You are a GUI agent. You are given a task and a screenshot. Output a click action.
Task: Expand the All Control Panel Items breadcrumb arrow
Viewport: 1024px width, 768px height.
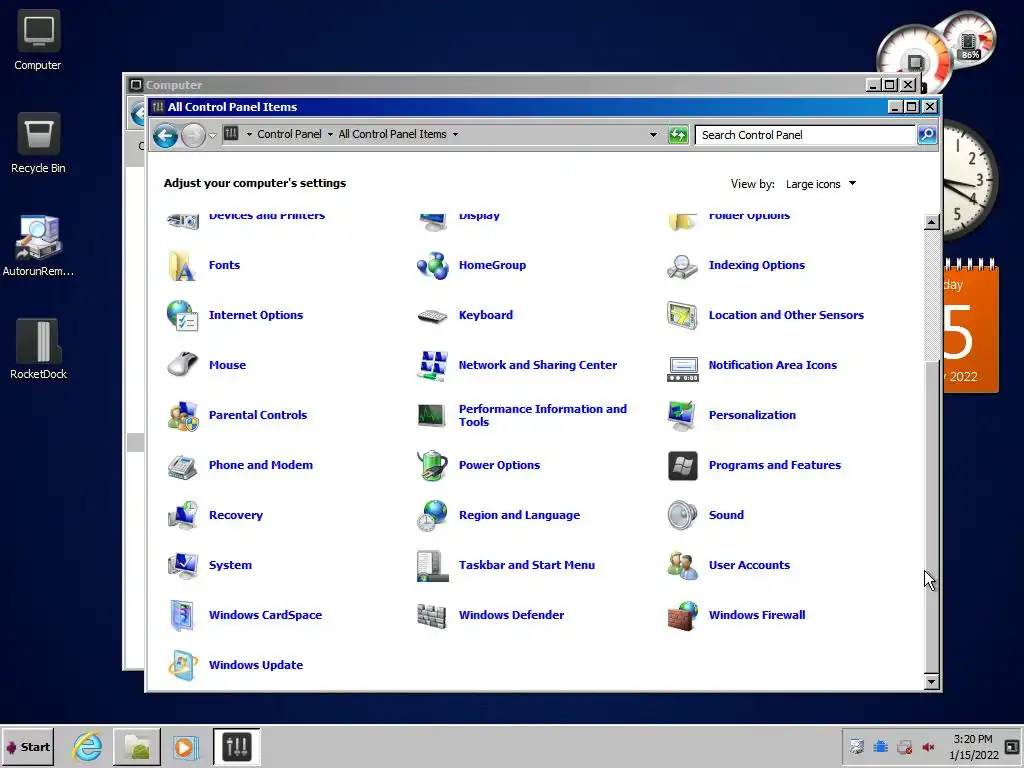[x=455, y=135]
